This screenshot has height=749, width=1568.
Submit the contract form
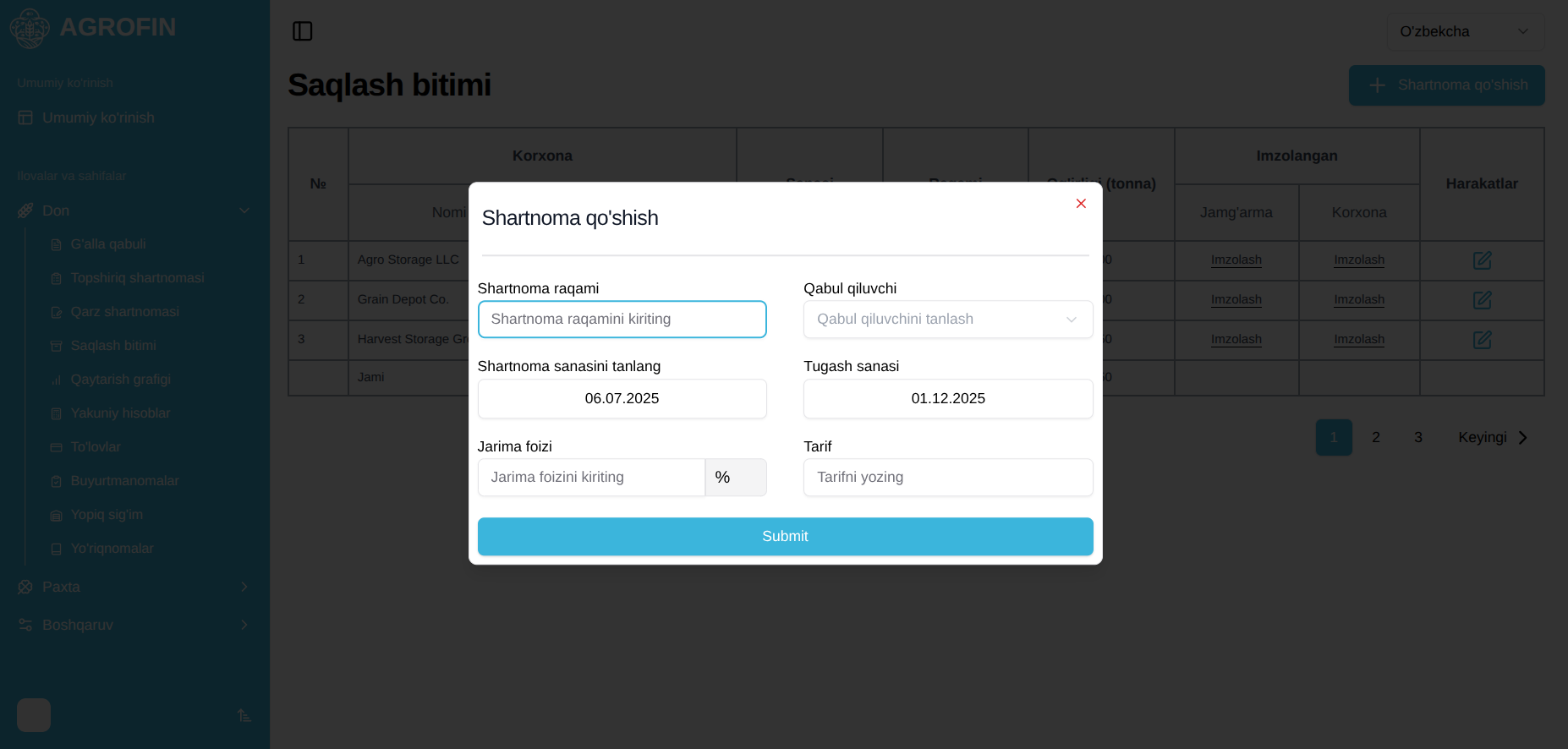point(785,537)
